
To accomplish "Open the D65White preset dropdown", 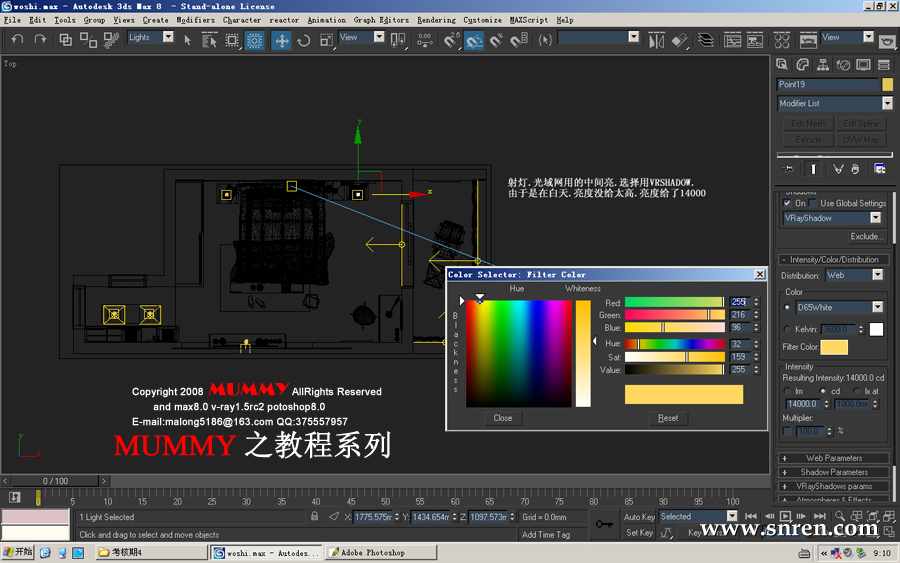I will tap(877, 307).
